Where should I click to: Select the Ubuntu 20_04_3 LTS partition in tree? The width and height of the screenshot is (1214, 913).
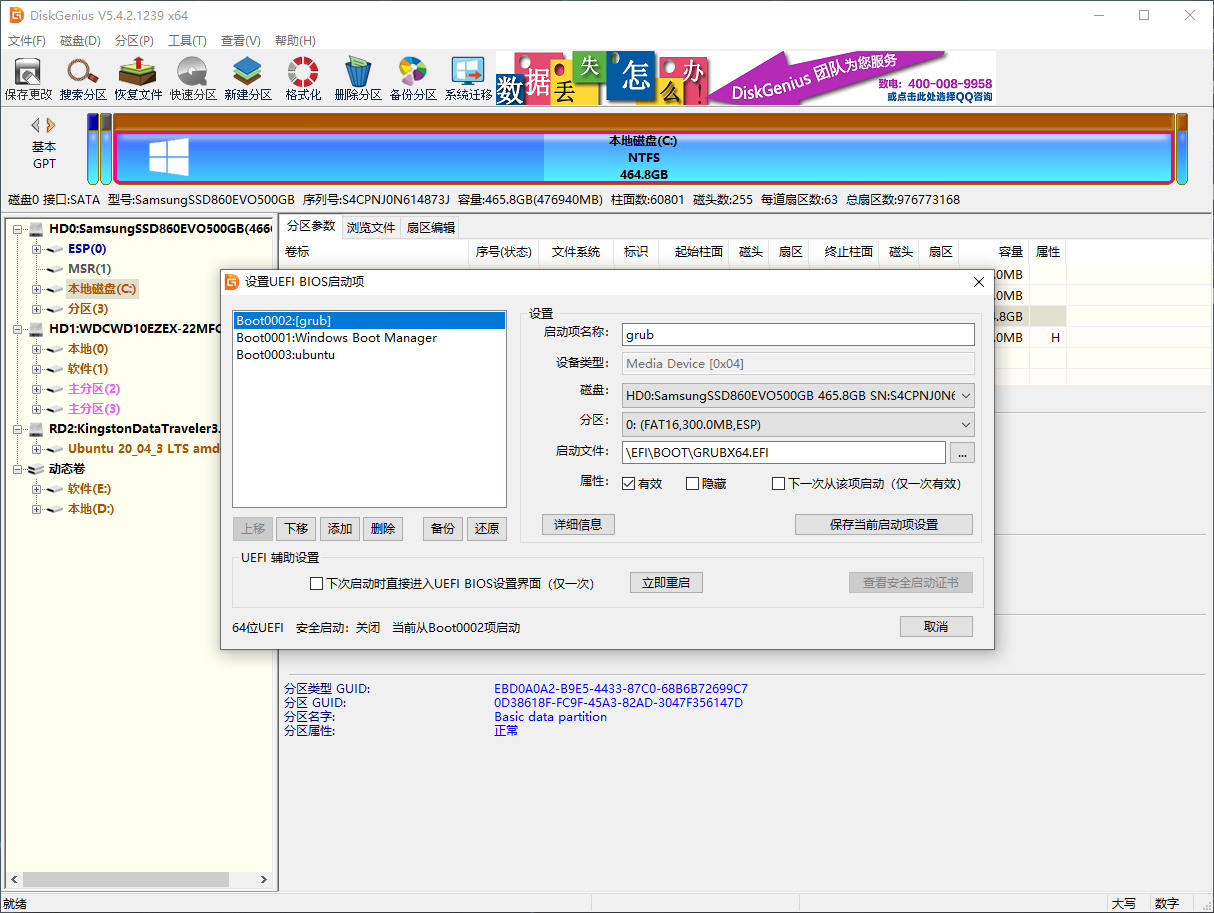point(144,449)
